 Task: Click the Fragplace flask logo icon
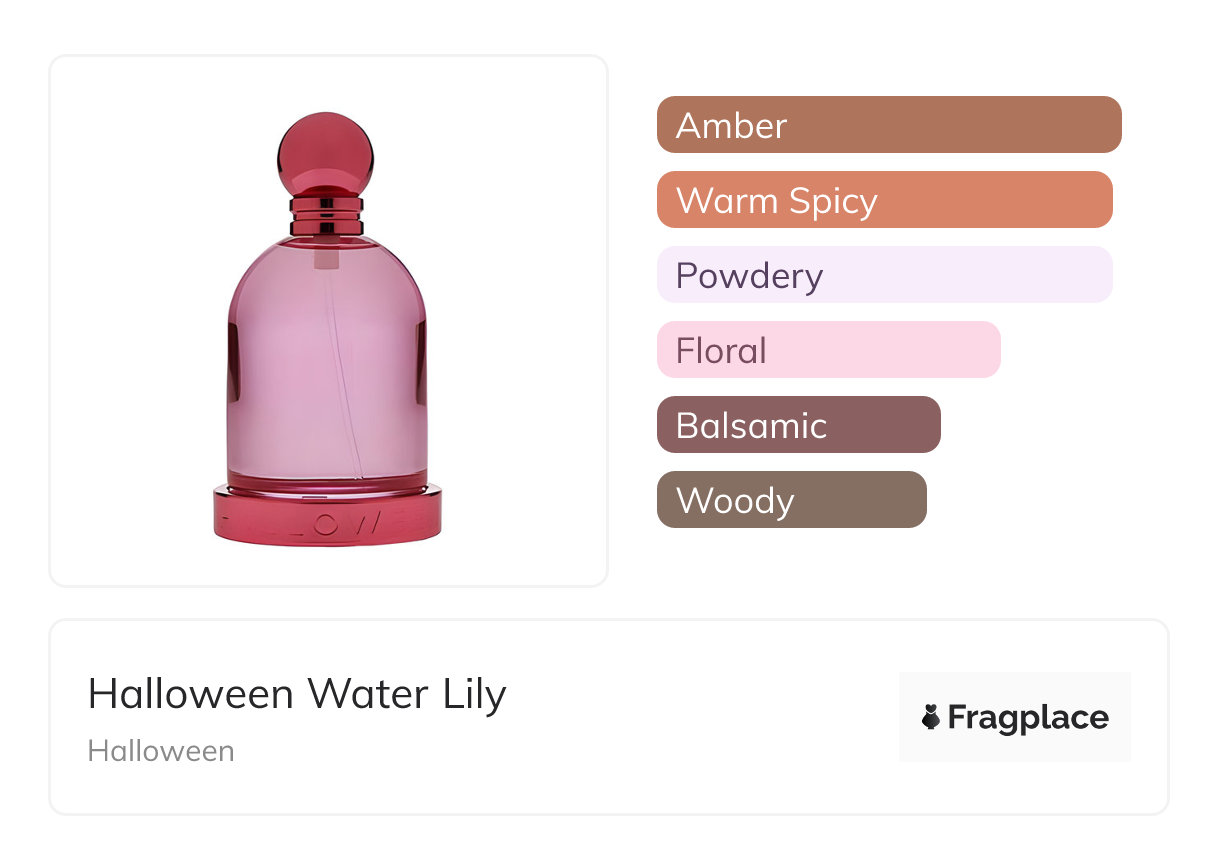point(931,717)
